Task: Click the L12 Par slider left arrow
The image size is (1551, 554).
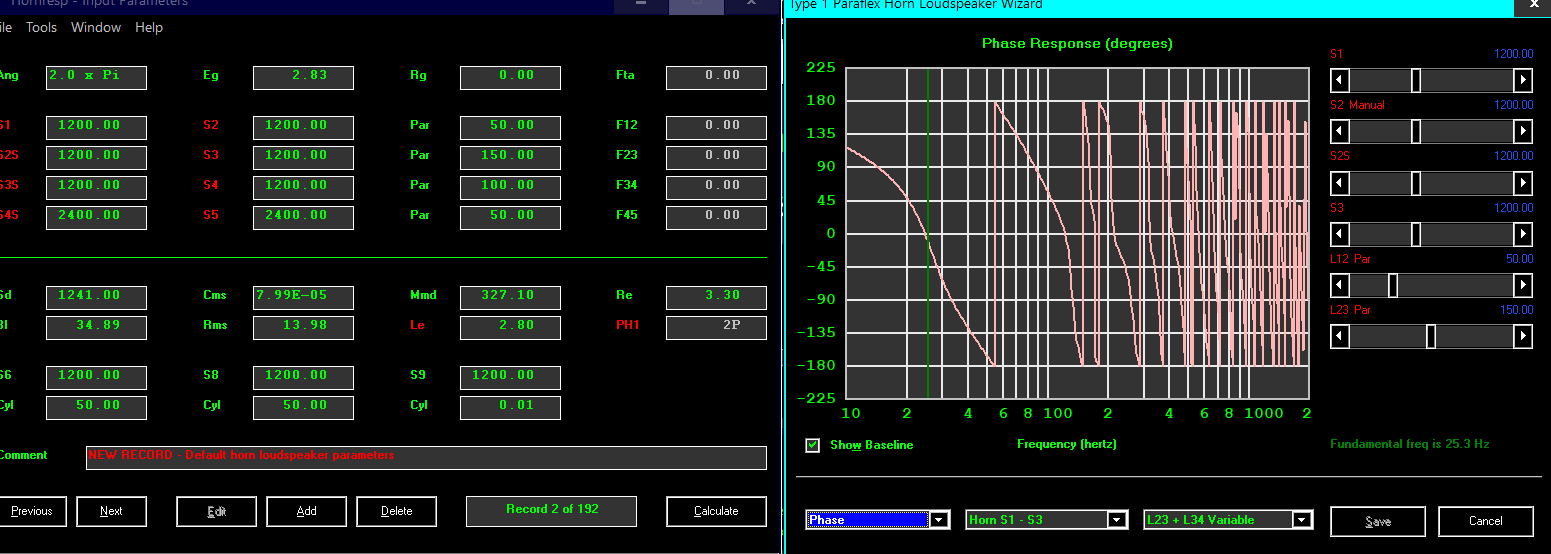Action: 1340,286
